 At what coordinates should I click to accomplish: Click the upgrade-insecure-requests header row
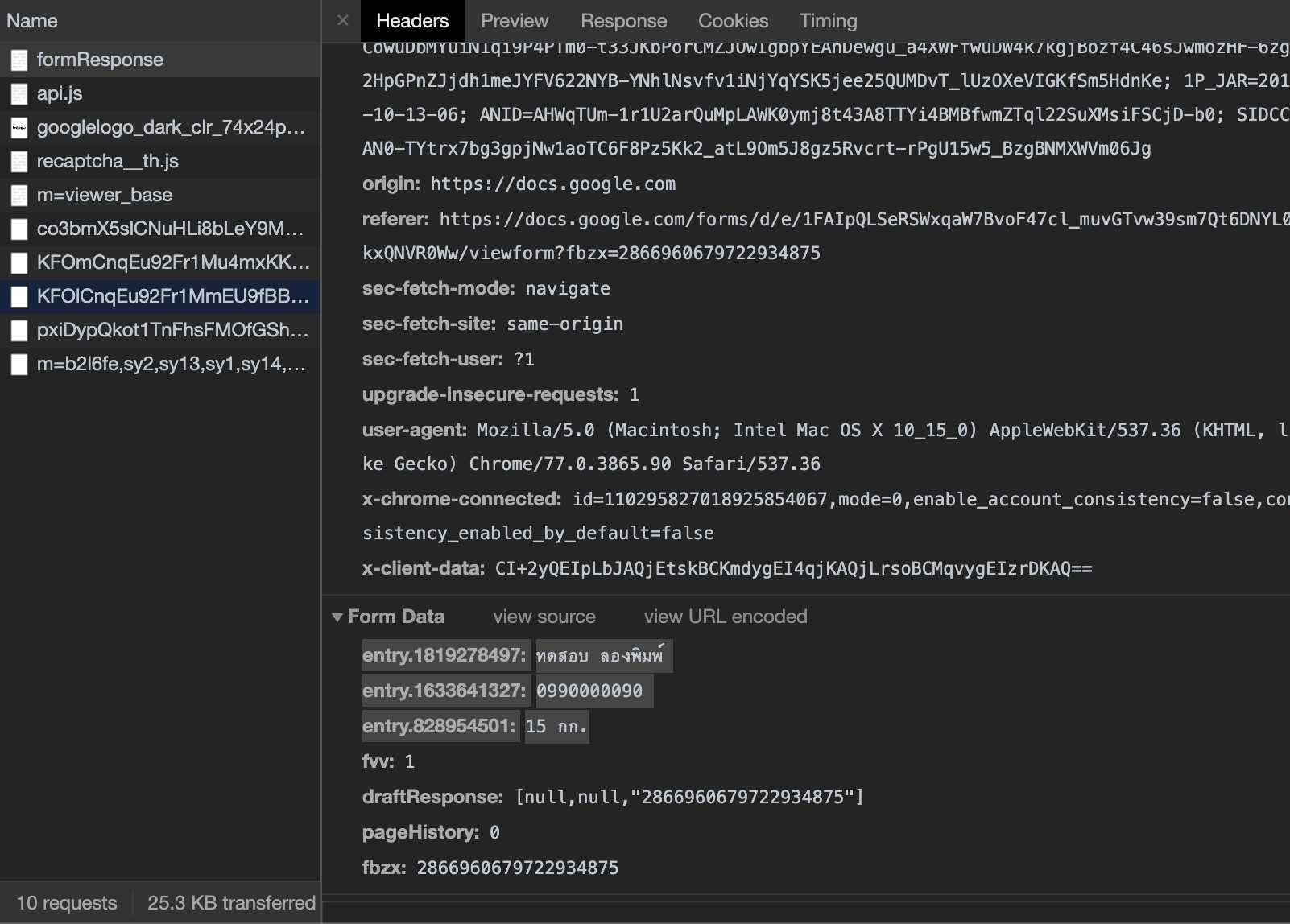coord(500,394)
